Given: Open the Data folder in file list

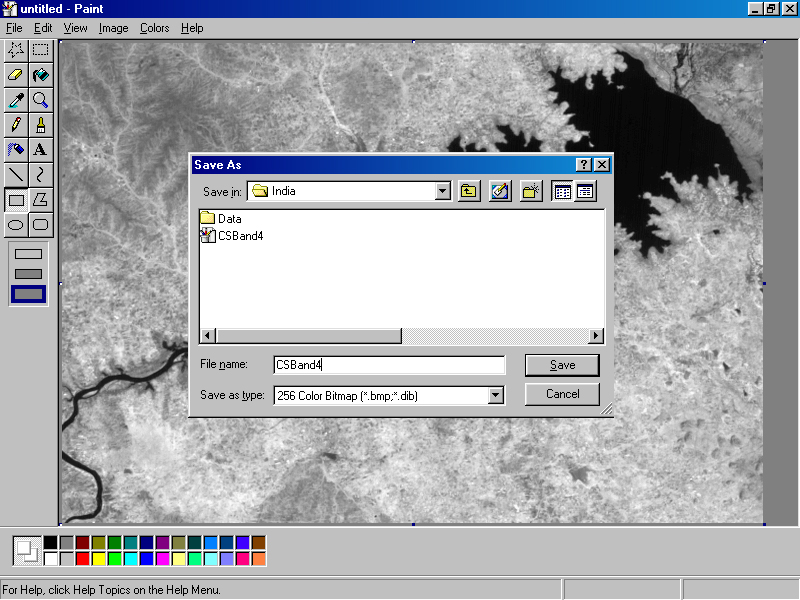Looking at the screenshot, I should [x=229, y=218].
